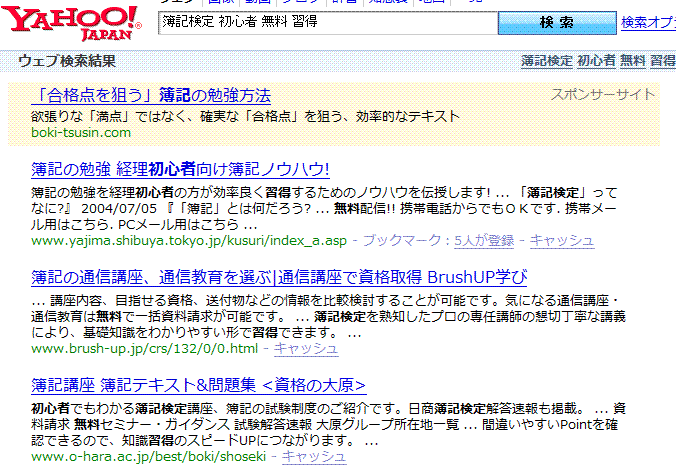Viewport: 676px width, 468px height.
Task: Click snippet line ル用はこちら. PCメール用はこちら
Action: (144, 225)
